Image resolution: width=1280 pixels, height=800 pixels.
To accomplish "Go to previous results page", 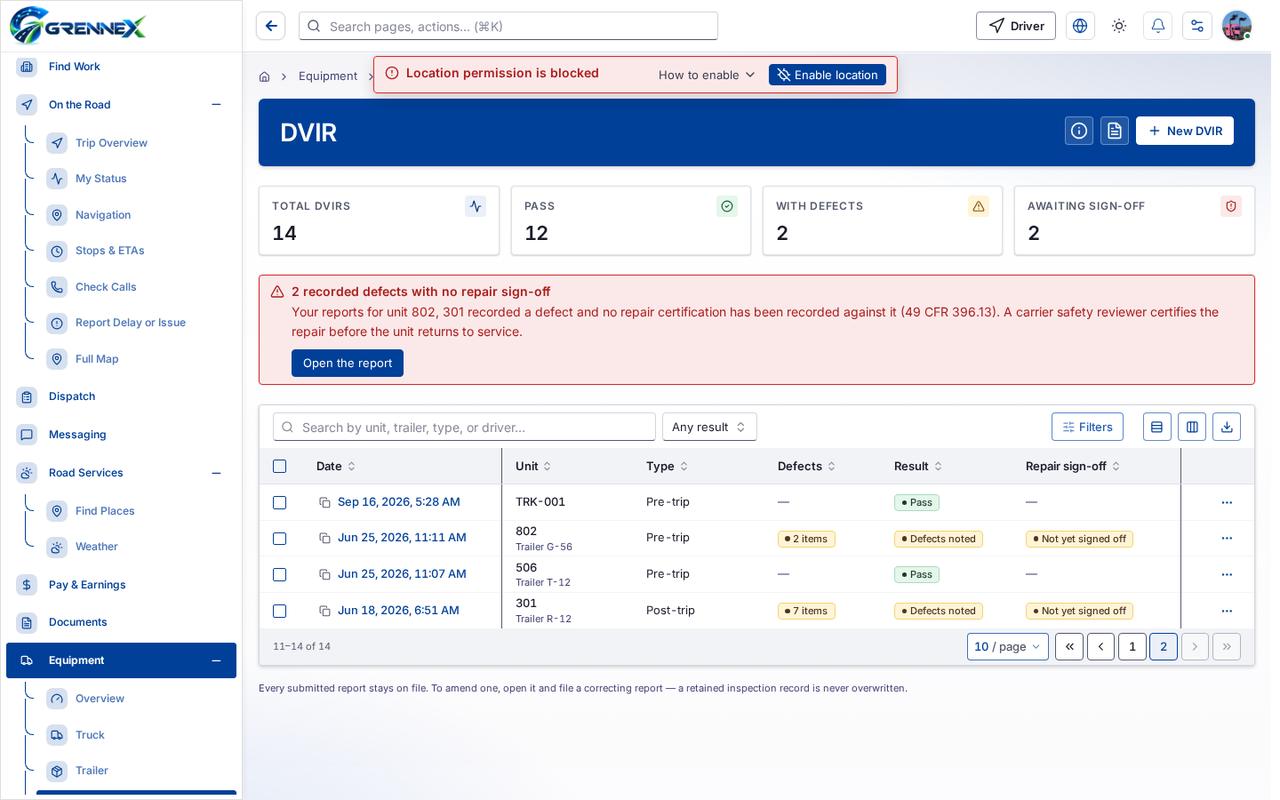I will tap(1101, 647).
